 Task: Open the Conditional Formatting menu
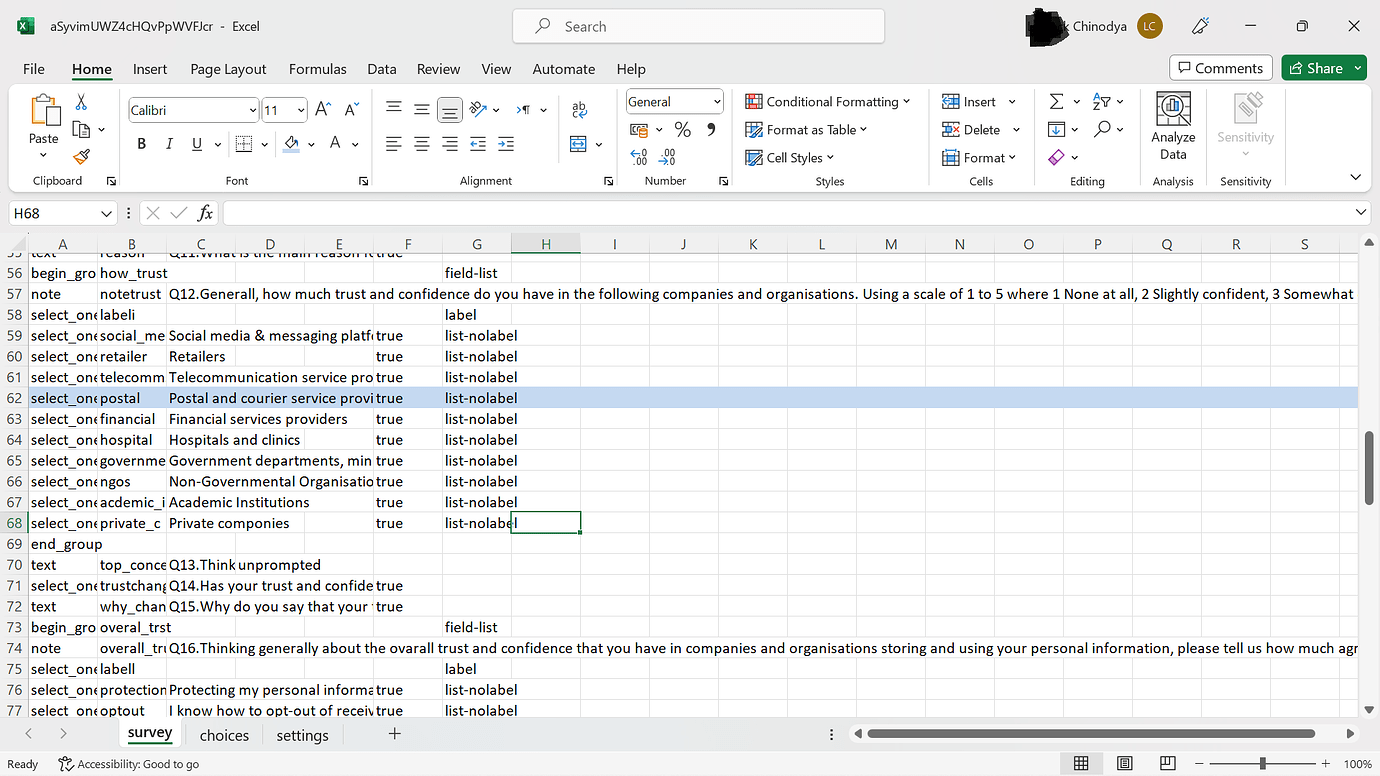pos(828,101)
